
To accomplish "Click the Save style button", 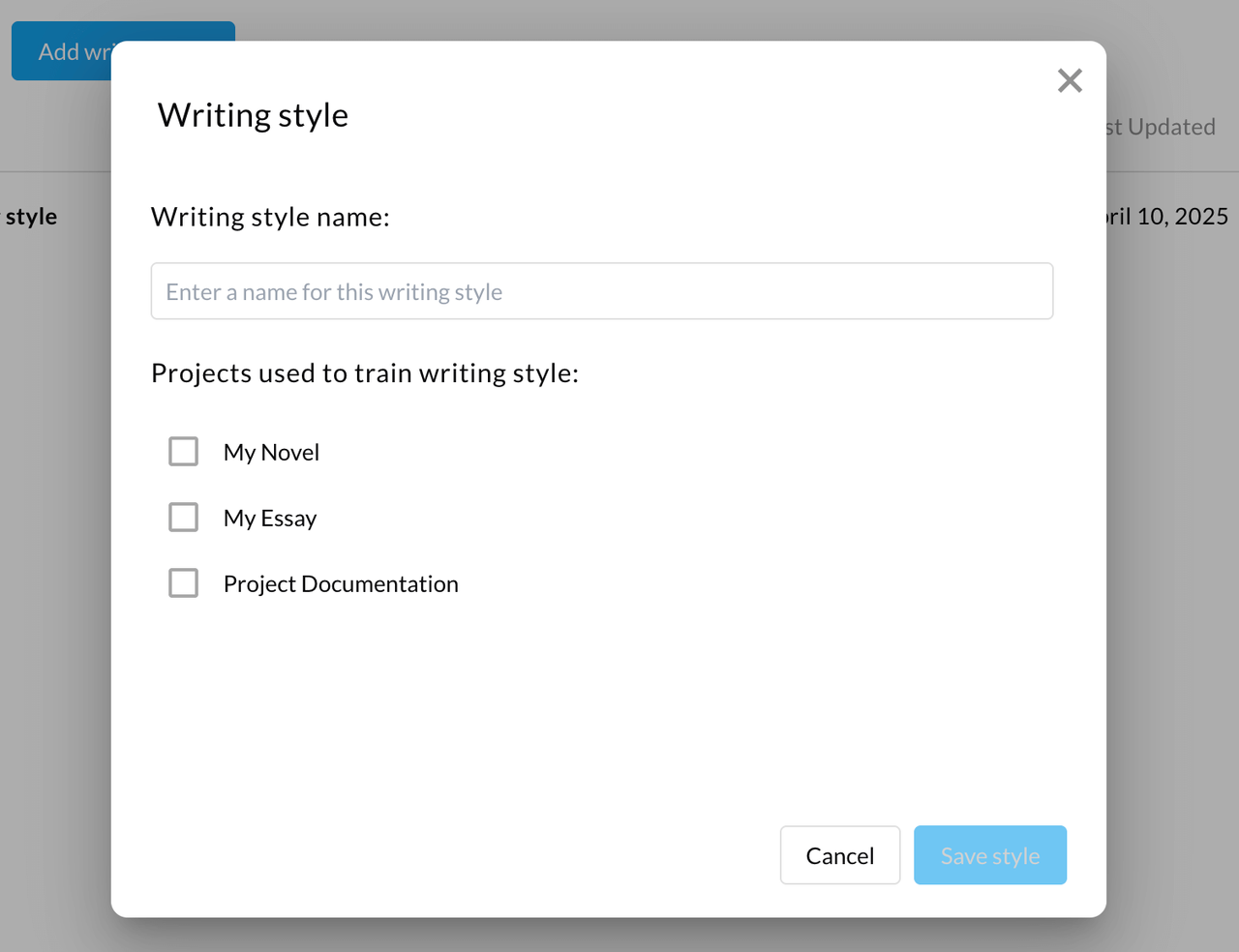I will tap(989, 855).
